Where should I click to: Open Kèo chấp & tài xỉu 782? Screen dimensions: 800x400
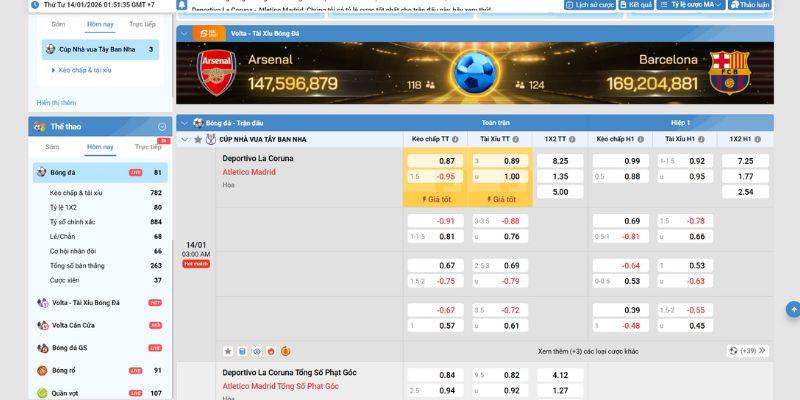(x=106, y=193)
